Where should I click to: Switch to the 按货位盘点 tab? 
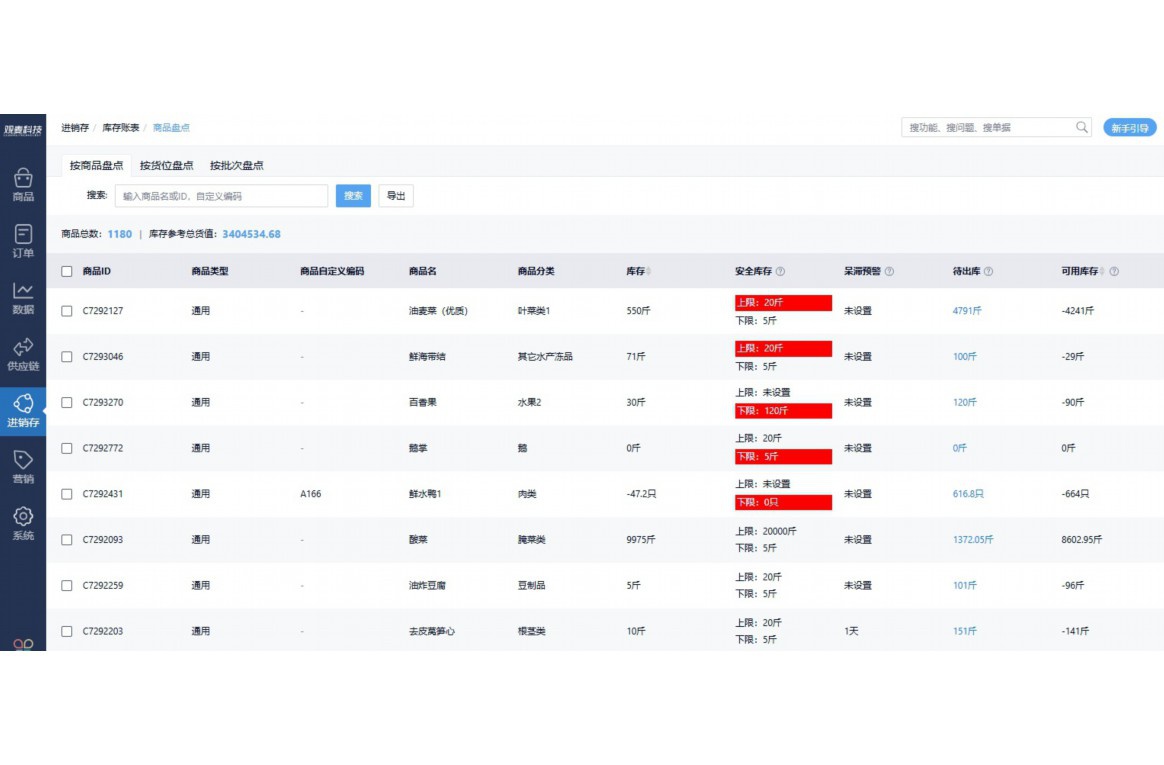click(x=166, y=166)
